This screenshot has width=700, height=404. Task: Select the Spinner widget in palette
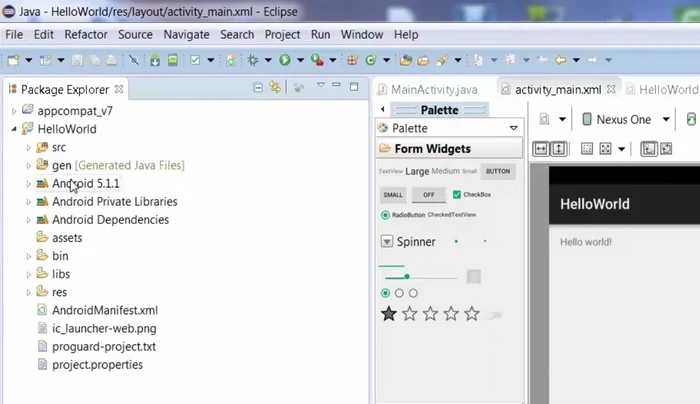[x=408, y=242]
